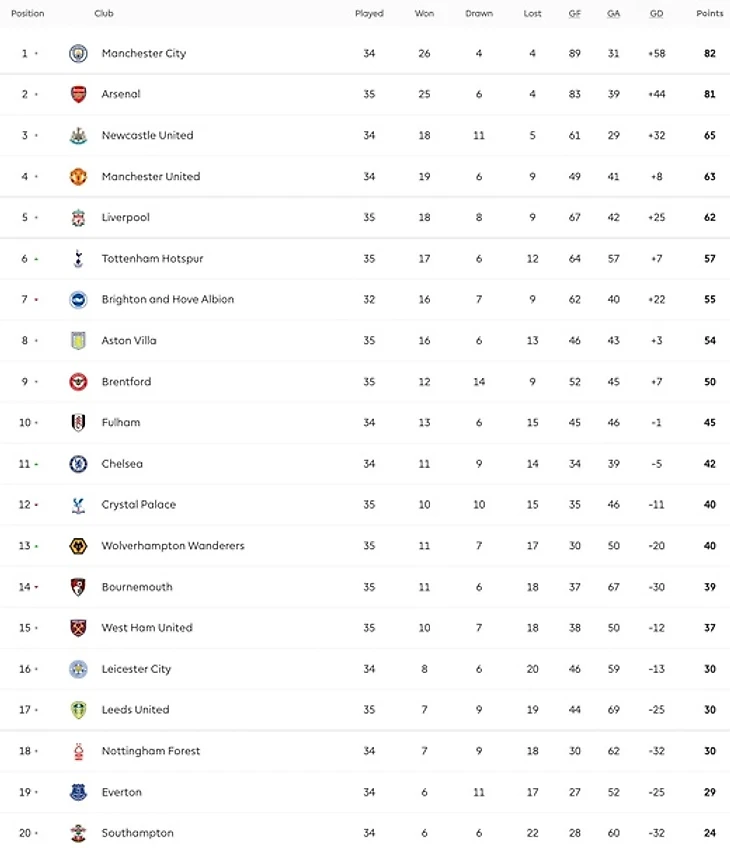
Task: Open the Manchester United club link
Action: [150, 176]
